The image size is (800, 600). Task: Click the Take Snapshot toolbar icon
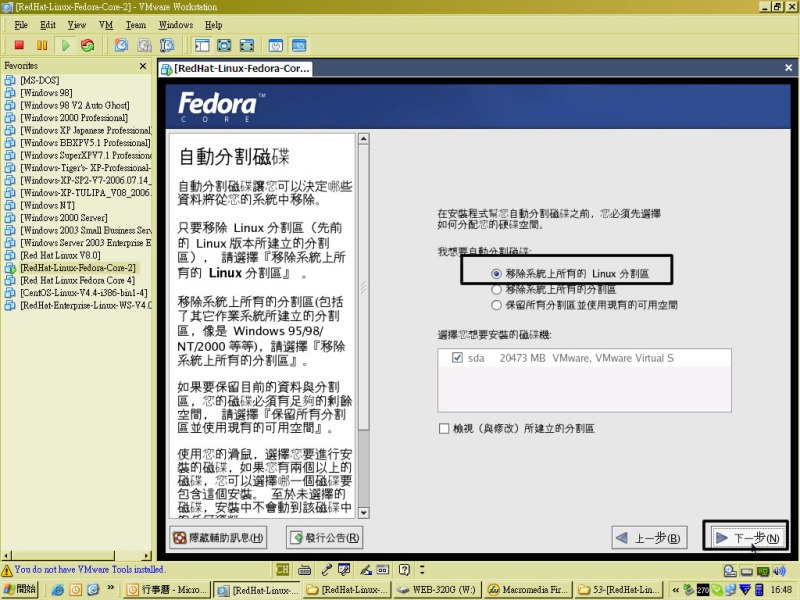[x=121, y=45]
